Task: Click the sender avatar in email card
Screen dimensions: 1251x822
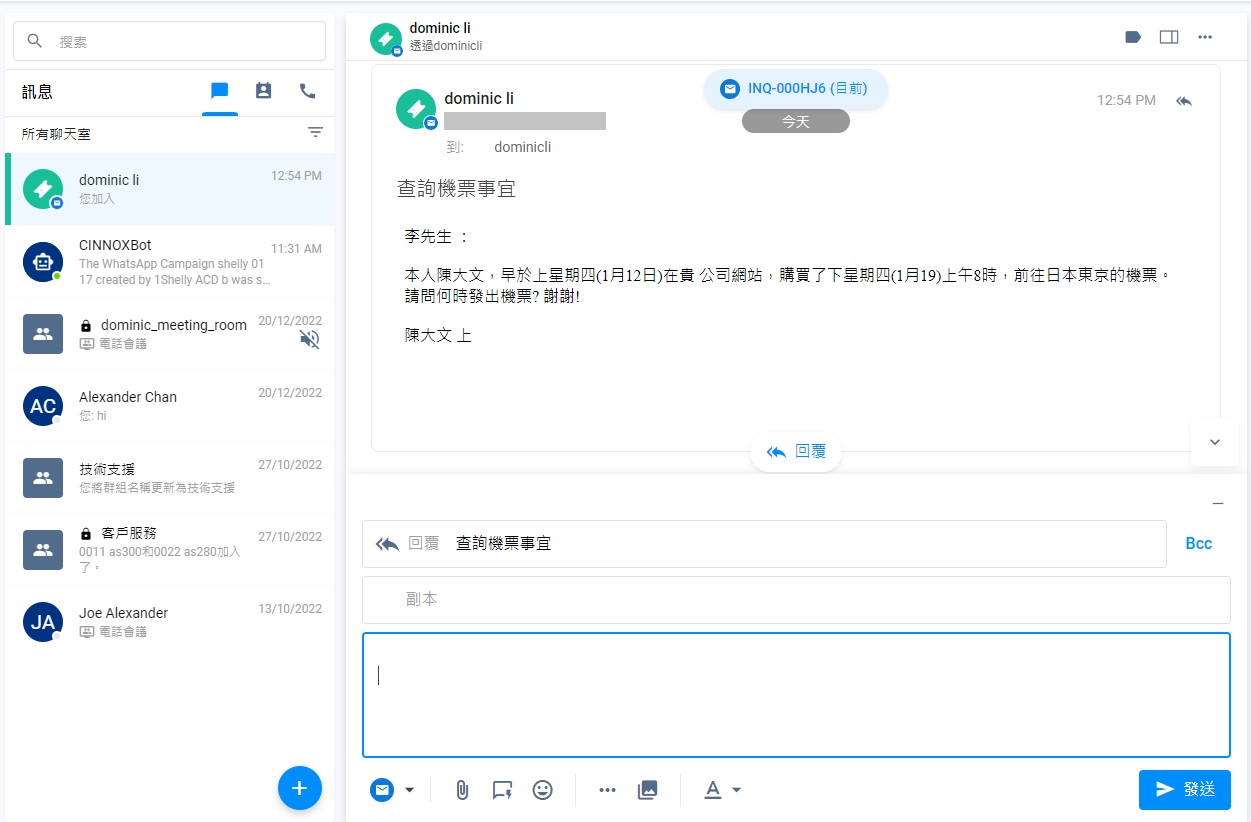Action: (x=416, y=109)
